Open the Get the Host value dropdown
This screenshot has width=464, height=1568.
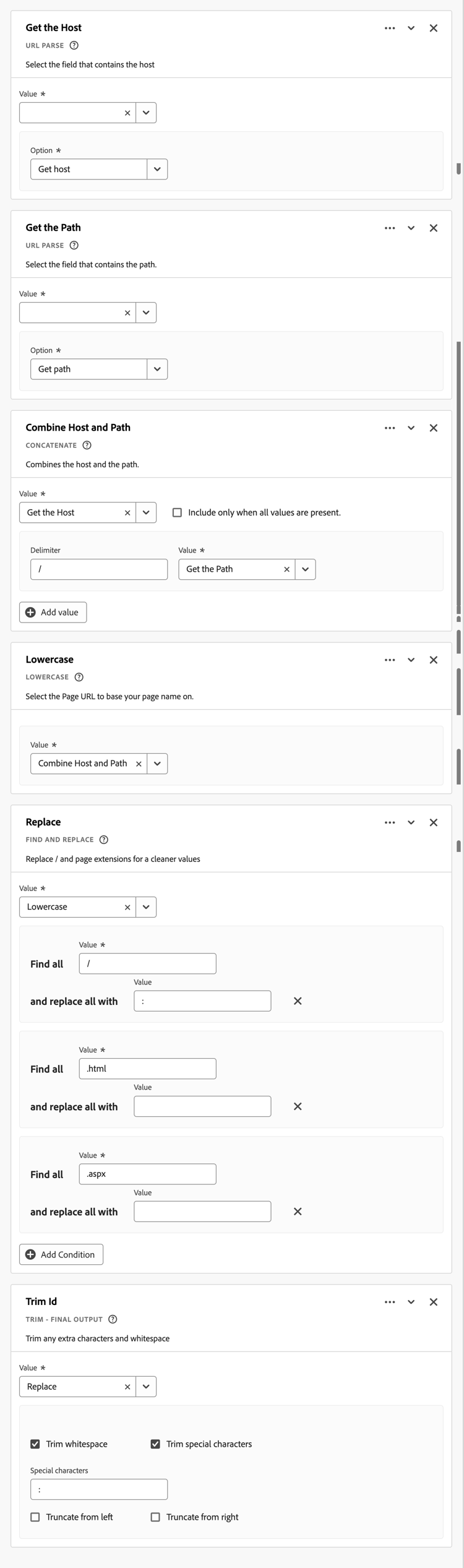[x=146, y=512]
